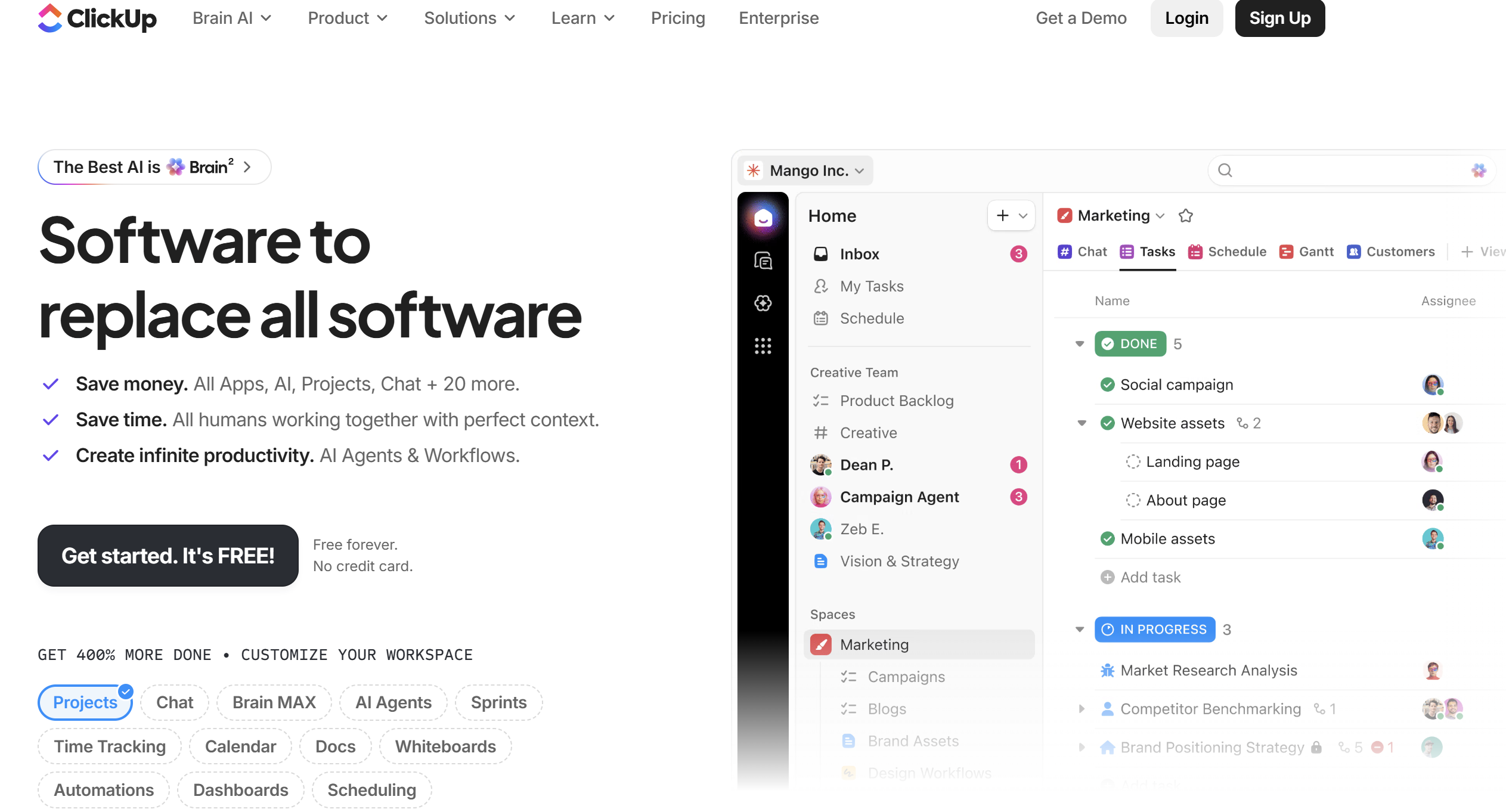
Task: Select the Projects feature chip
Action: tap(85, 702)
